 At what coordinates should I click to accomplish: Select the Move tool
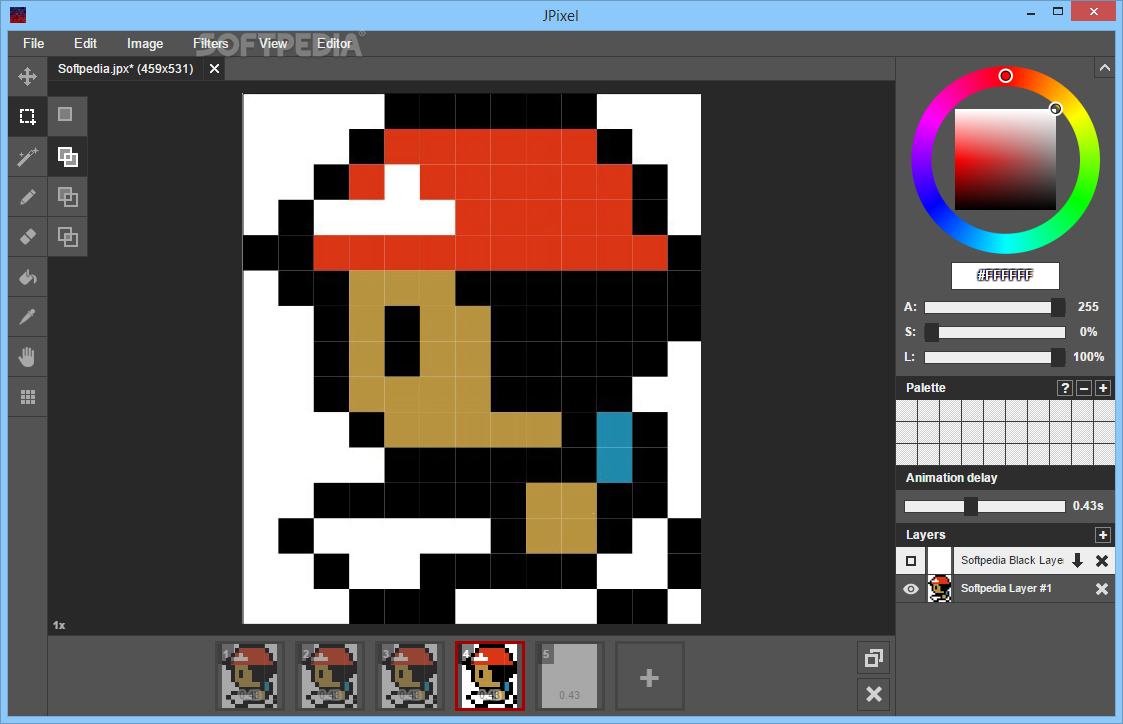[x=27, y=76]
